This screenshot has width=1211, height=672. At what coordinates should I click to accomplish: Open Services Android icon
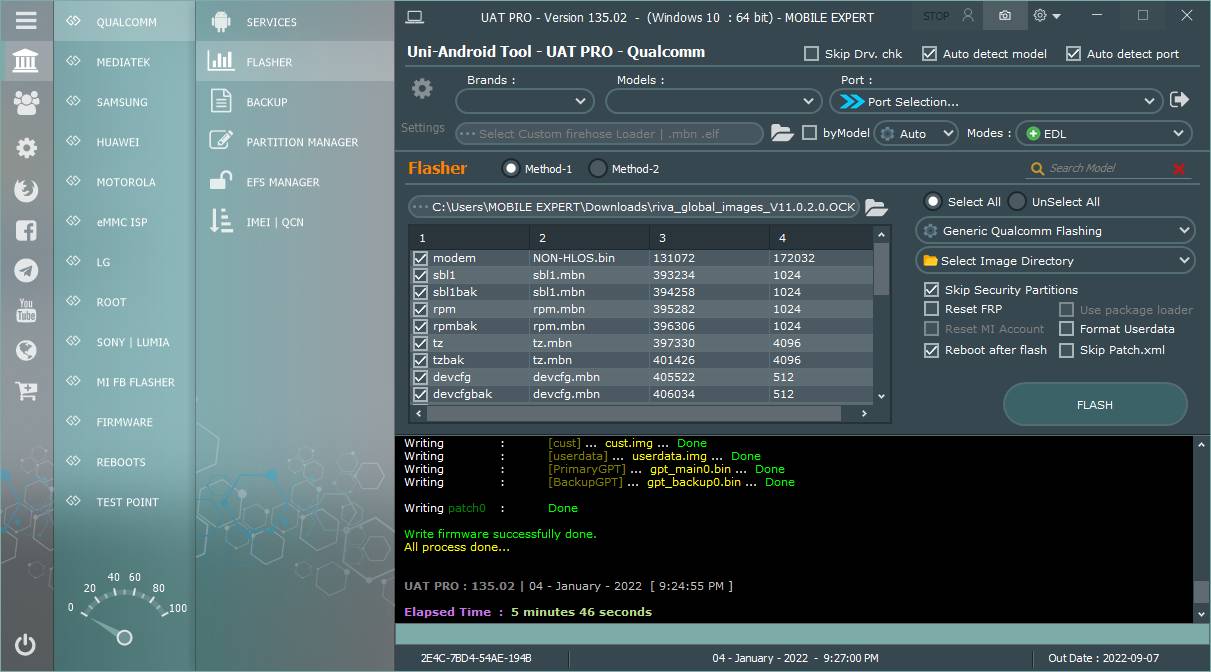(222, 21)
